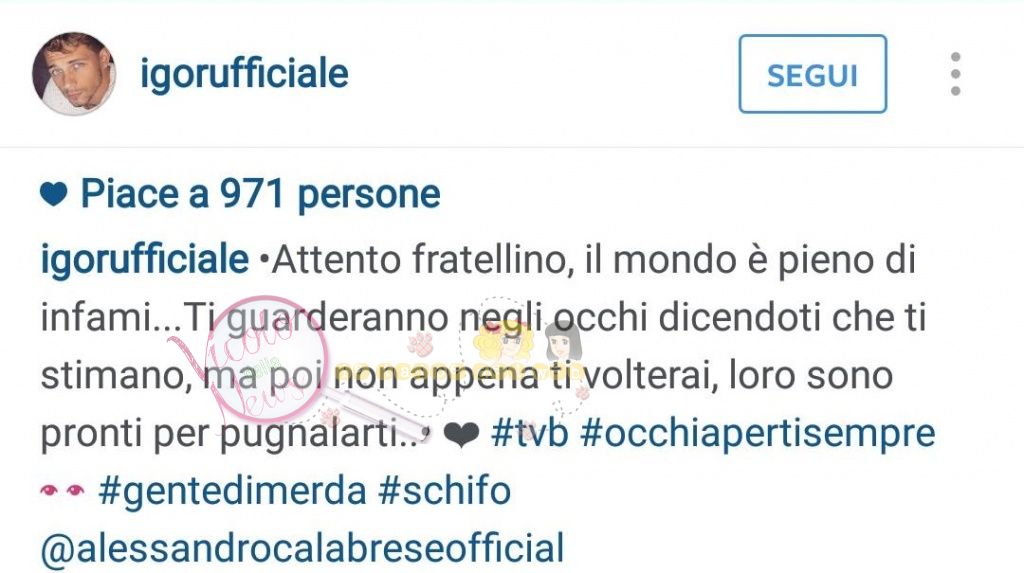Follow the account with the SEGUI button

pyautogui.click(x=812, y=74)
